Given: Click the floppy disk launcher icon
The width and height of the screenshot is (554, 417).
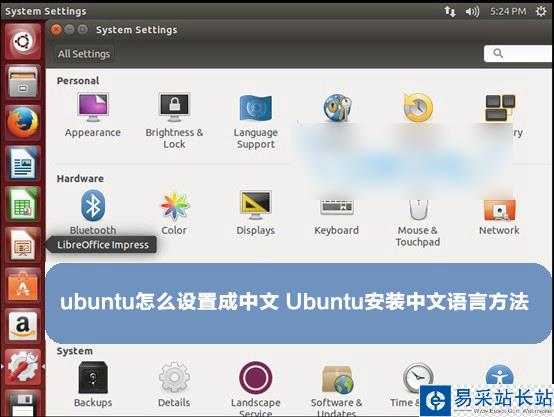Looking at the screenshot, I should pyautogui.click(x=23, y=404).
